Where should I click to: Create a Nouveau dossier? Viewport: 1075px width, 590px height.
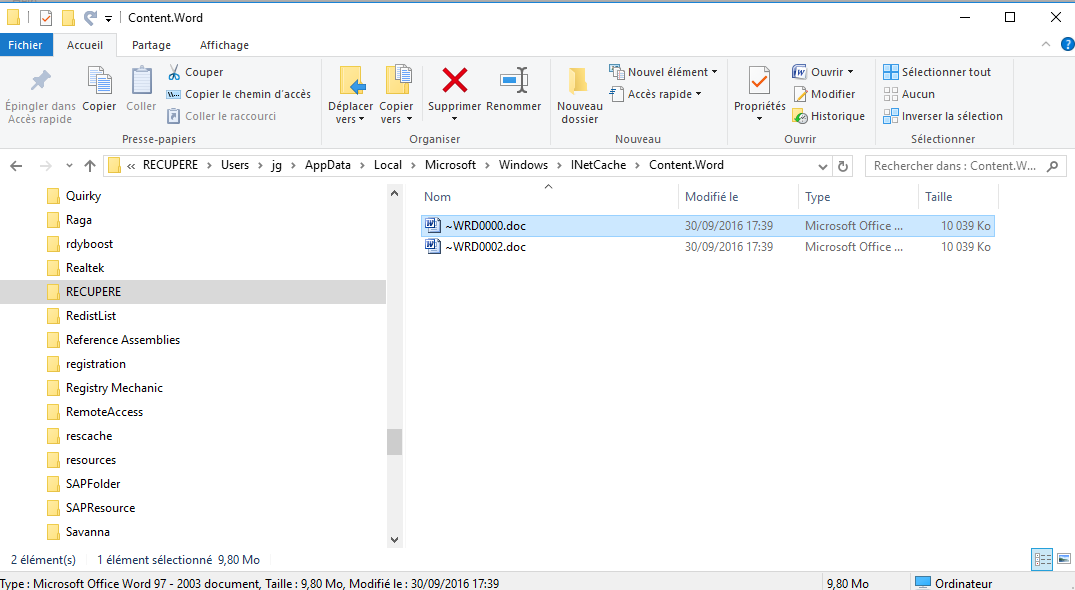(579, 95)
